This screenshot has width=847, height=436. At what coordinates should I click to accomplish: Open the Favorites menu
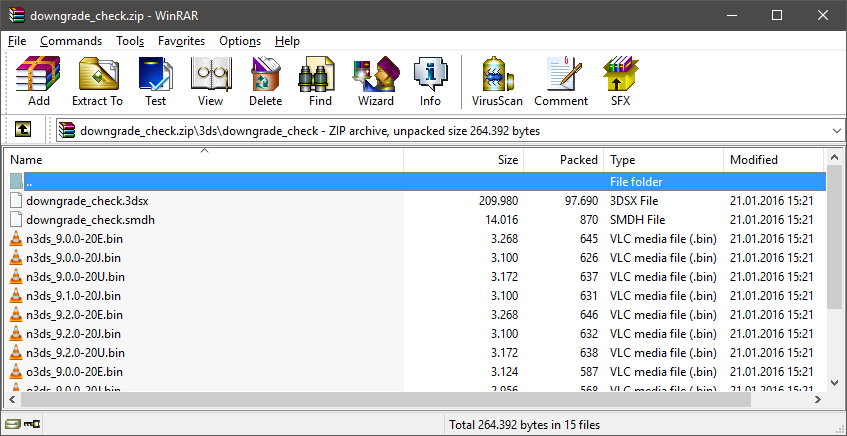(181, 41)
